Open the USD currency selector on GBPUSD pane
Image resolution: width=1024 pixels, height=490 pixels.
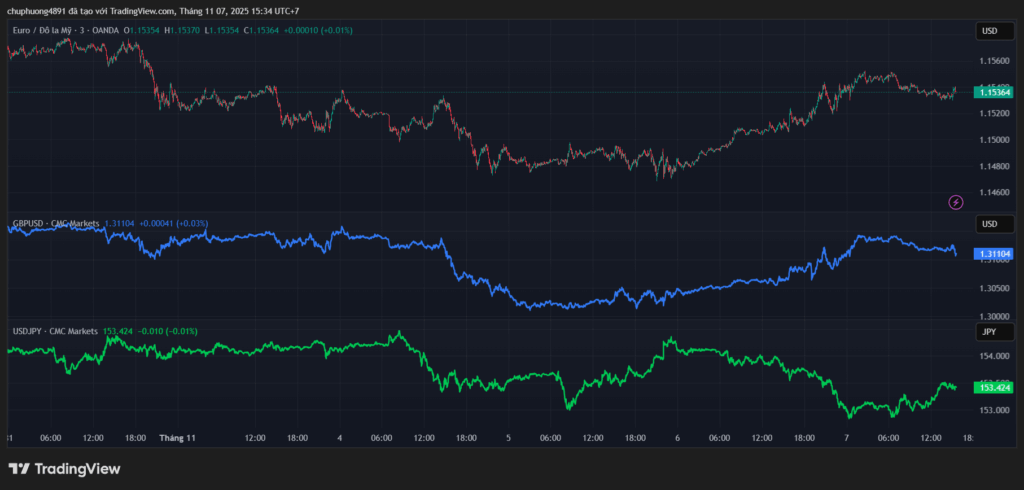point(989,223)
